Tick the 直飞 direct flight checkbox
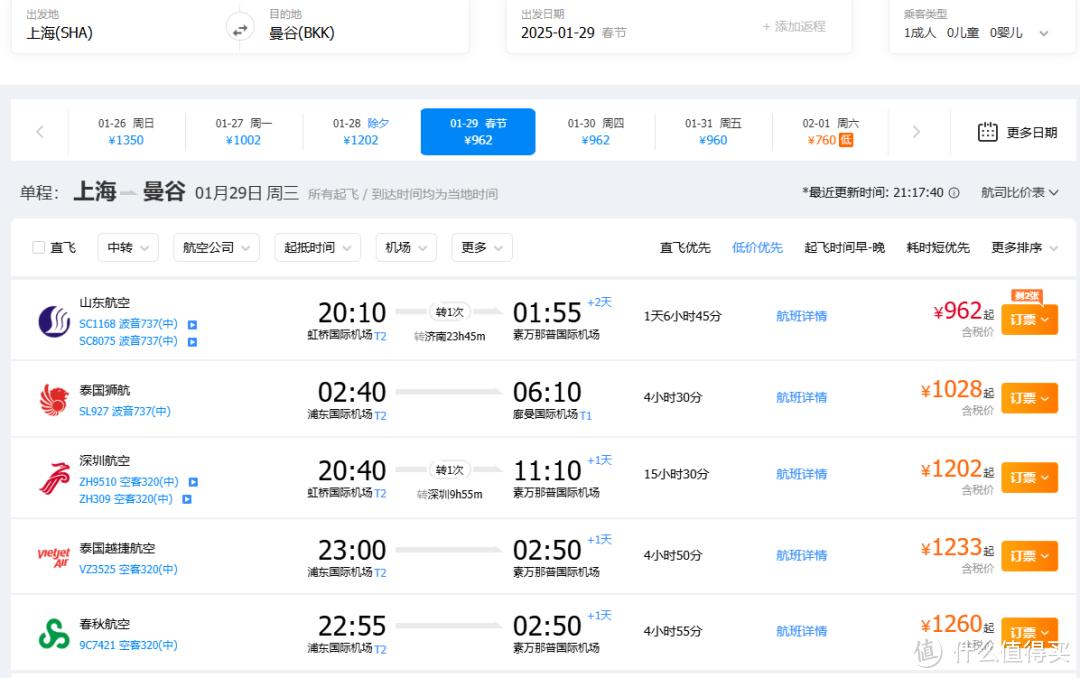Viewport: 1080px width, 678px height. pos(39,248)
